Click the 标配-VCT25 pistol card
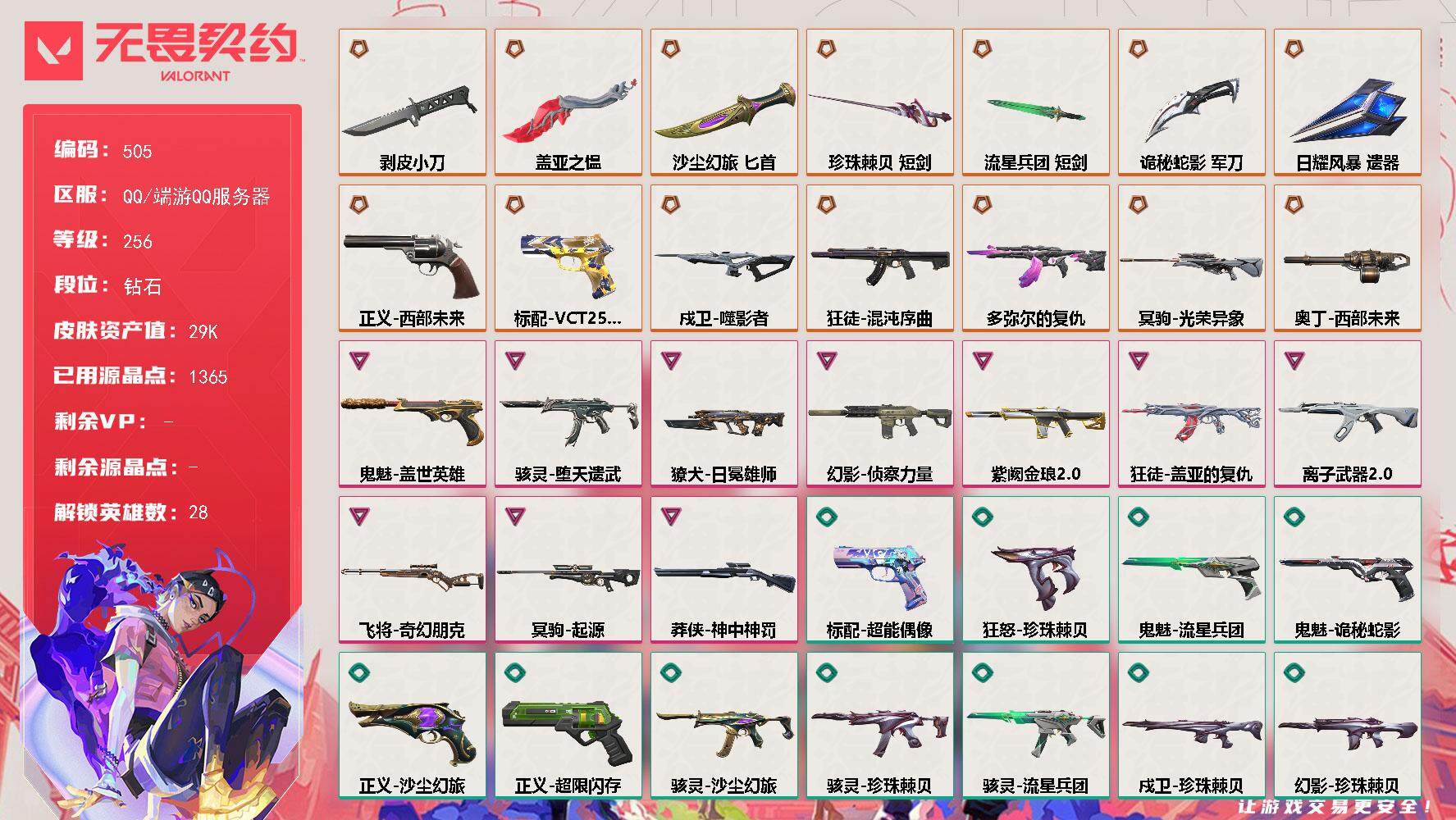The height and width of the screenshot is (820, 1456). tap(568, 257)
